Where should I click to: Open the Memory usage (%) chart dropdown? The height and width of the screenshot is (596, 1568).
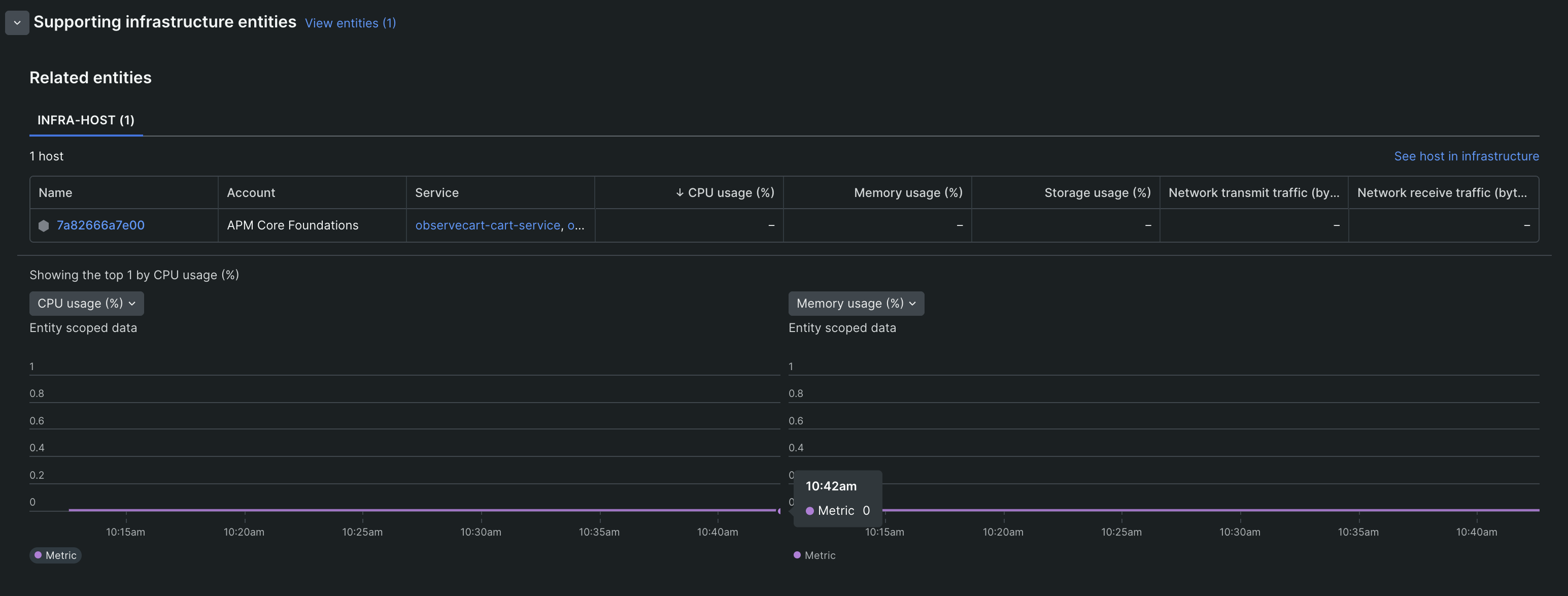click(x=856, y=303)
